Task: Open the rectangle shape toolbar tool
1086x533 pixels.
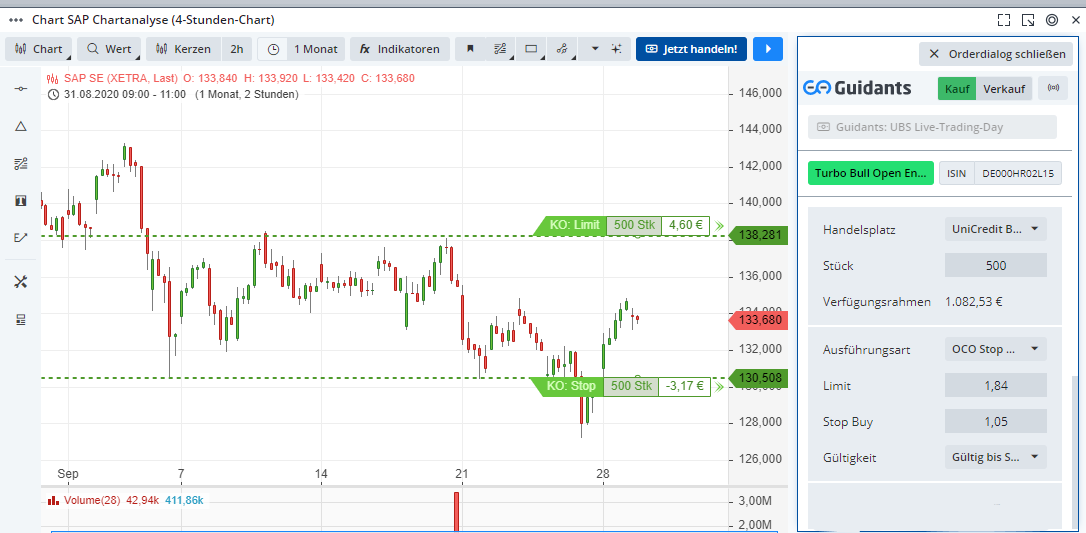Action: [x=531, y=49]
